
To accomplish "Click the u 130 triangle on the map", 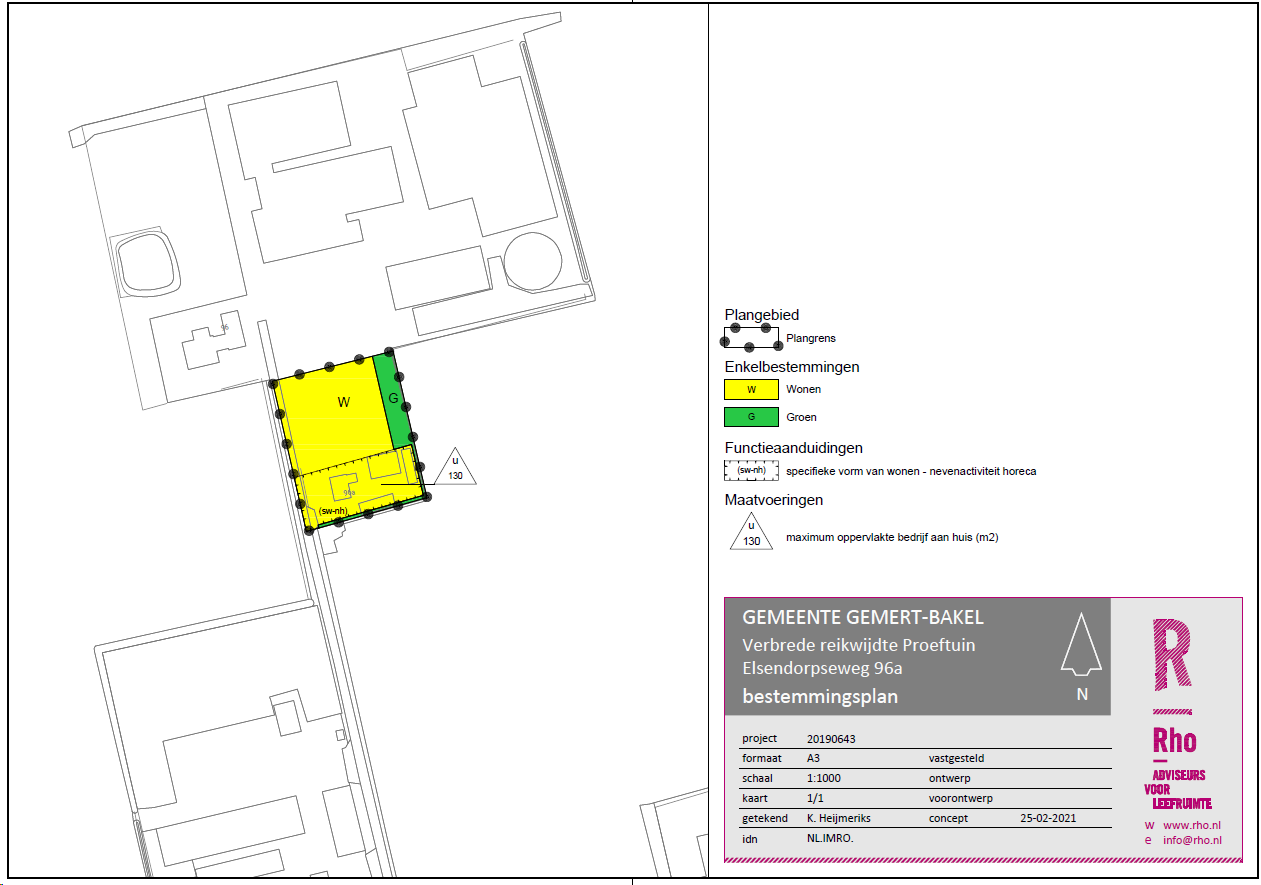I will pyautogui.click(x=455, y=468).
